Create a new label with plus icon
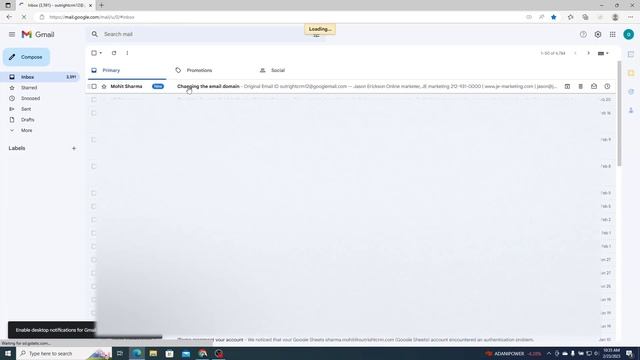This screenshot has height=360, width=640. pyautogui.click(x=74, y=148)
